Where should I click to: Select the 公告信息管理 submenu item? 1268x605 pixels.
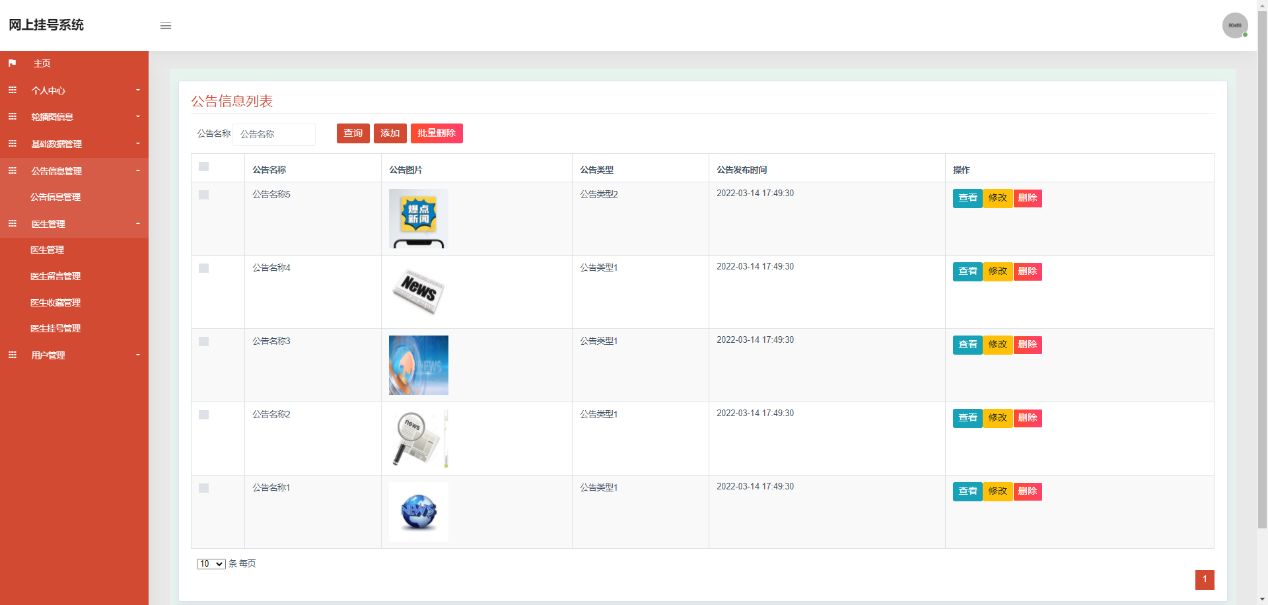[x=56, y=197]
